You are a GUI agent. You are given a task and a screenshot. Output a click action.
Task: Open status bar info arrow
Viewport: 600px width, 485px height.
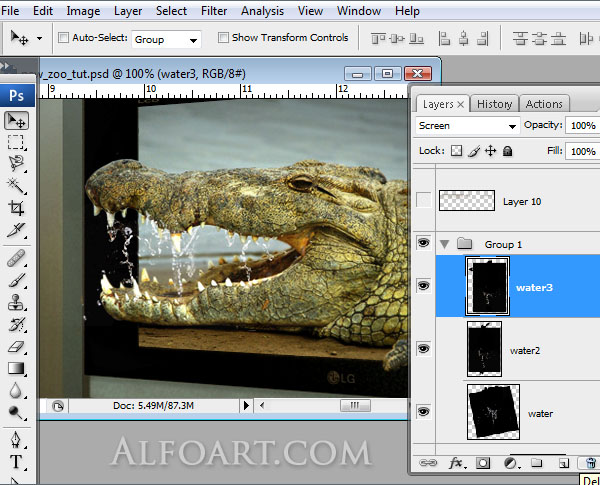(x=246, y=405)
